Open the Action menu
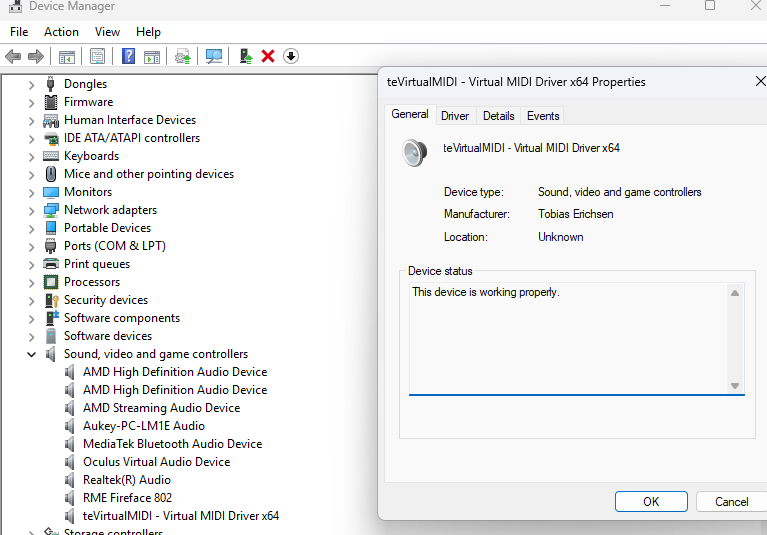The width and height of the screenshot is (767, 535). click(61, 32)
